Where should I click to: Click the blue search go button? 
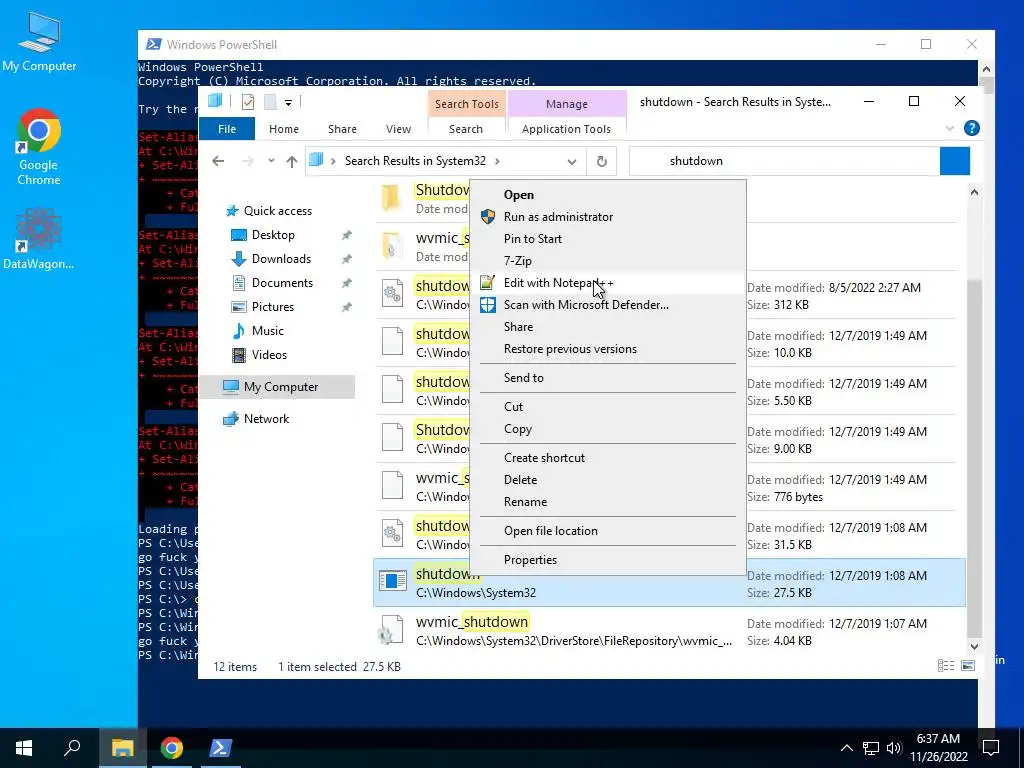(x=955, y=161)
